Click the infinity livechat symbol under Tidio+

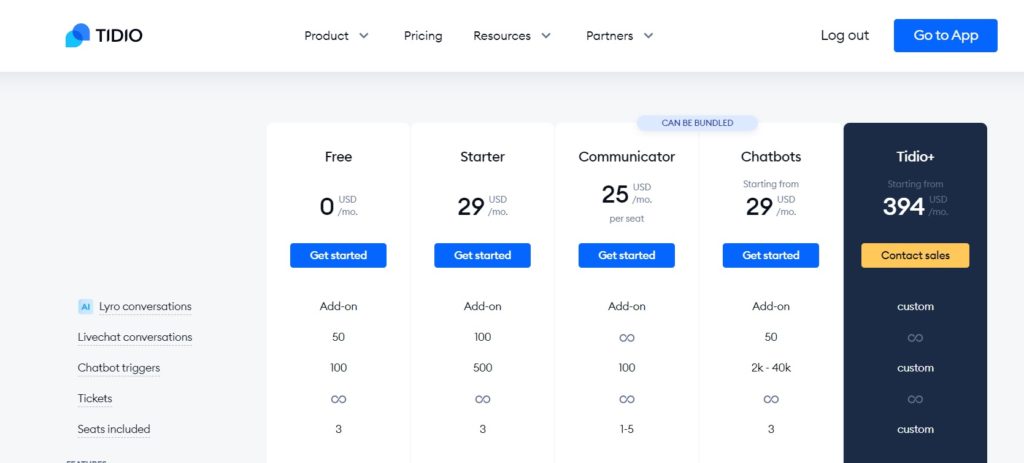(x=915, y=338)
